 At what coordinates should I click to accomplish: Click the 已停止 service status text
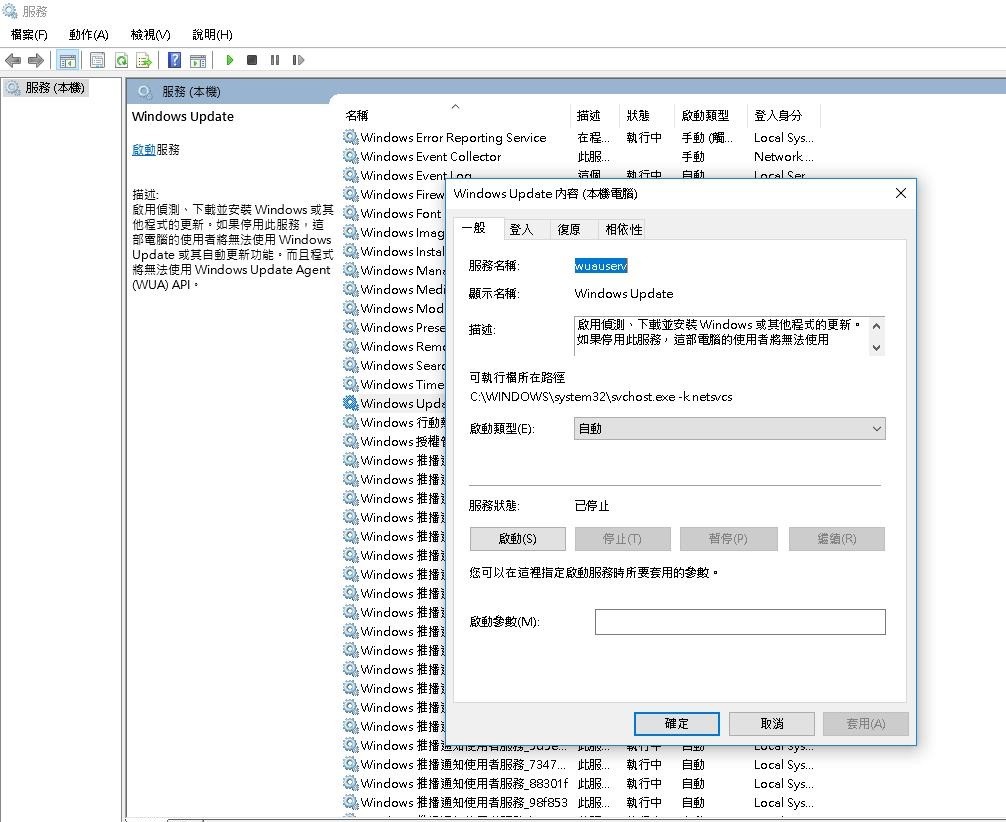[592, 506]
